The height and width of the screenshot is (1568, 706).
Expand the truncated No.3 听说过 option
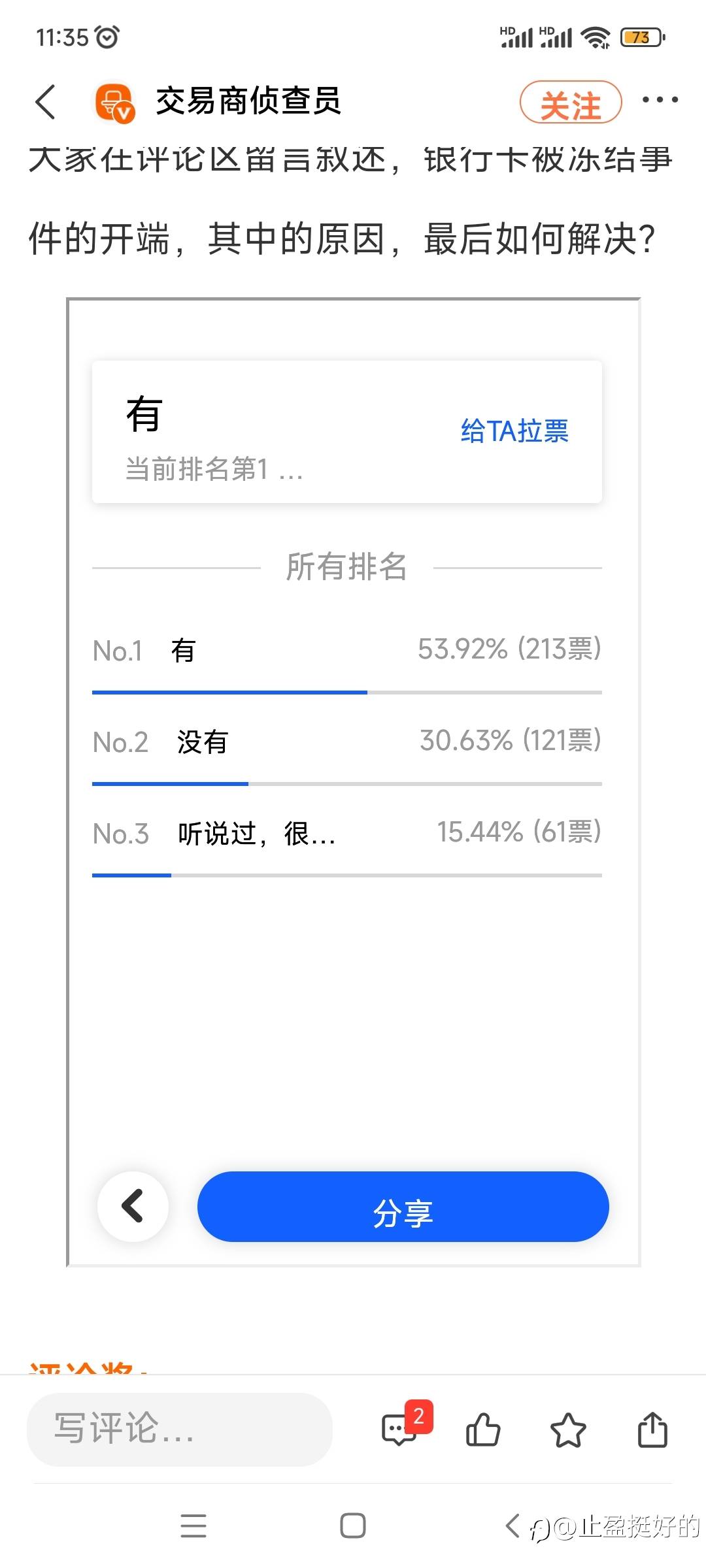[256, 834]
